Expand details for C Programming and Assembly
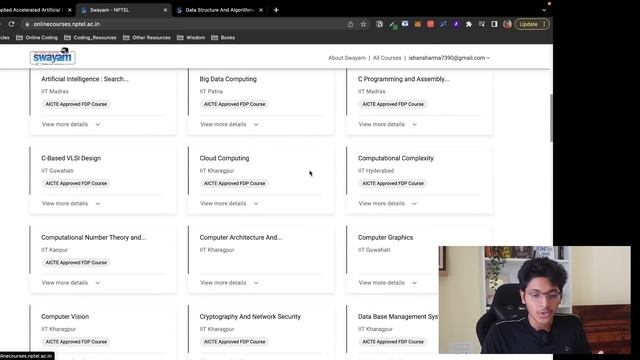 tap(388, 124)
